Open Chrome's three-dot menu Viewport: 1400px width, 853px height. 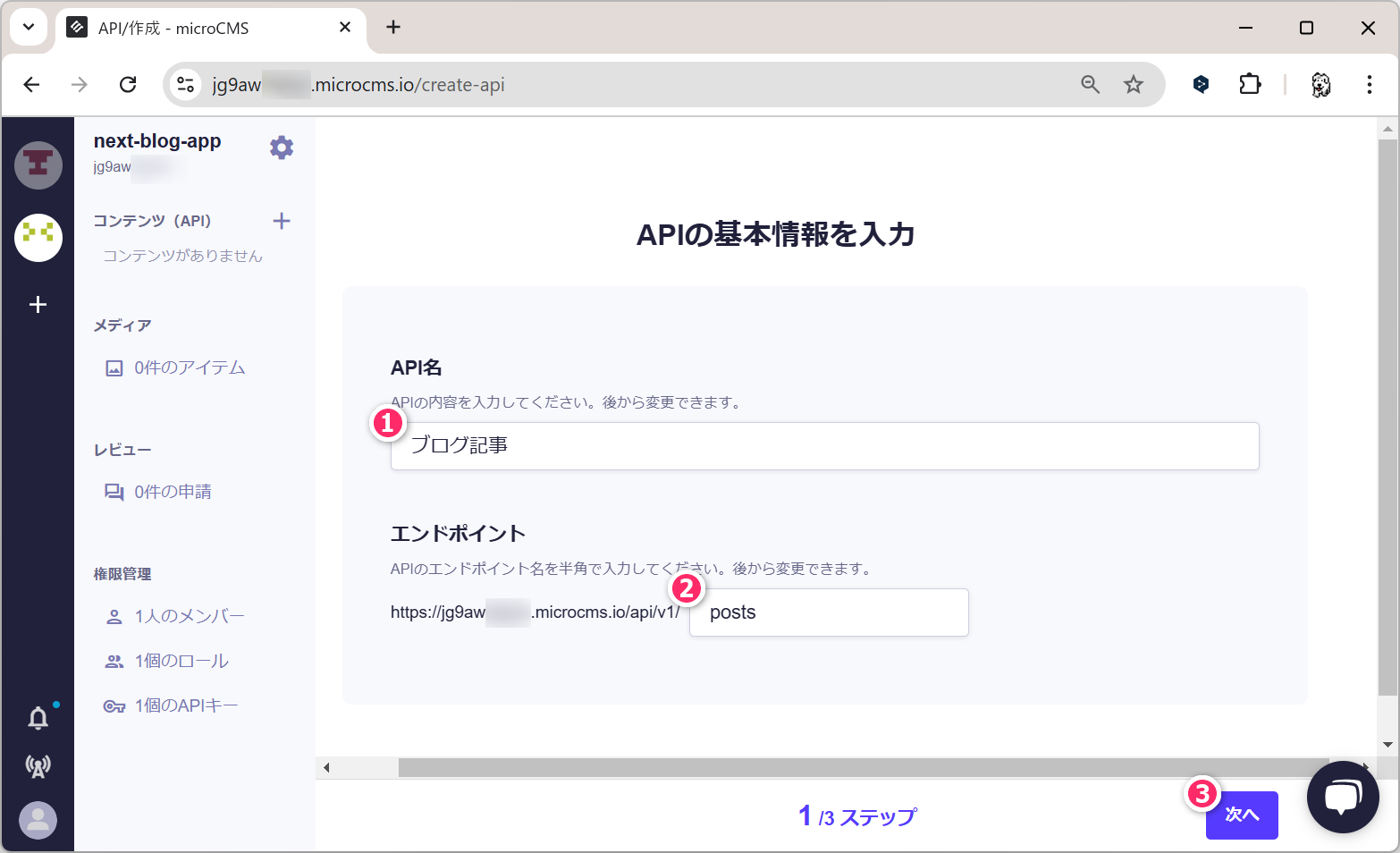click(1369, 85)
